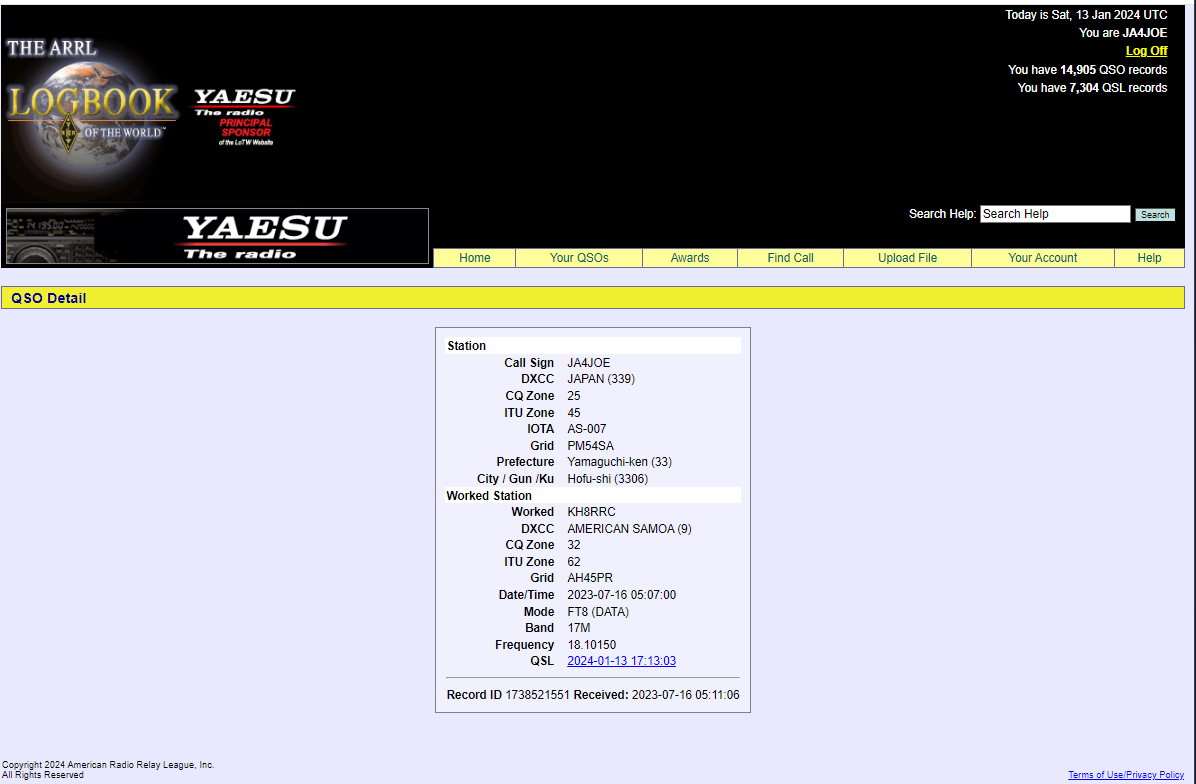Open the Yaesu radio banner advertisement

point(217,236)
